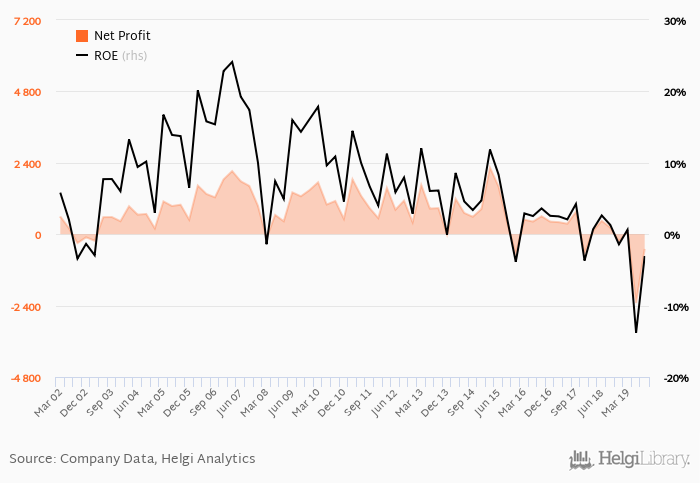This screenshot has width=700, height=483.
Task: Click the black ROE legend line marker
Action: pyautogui.click(x=82, y=56)
